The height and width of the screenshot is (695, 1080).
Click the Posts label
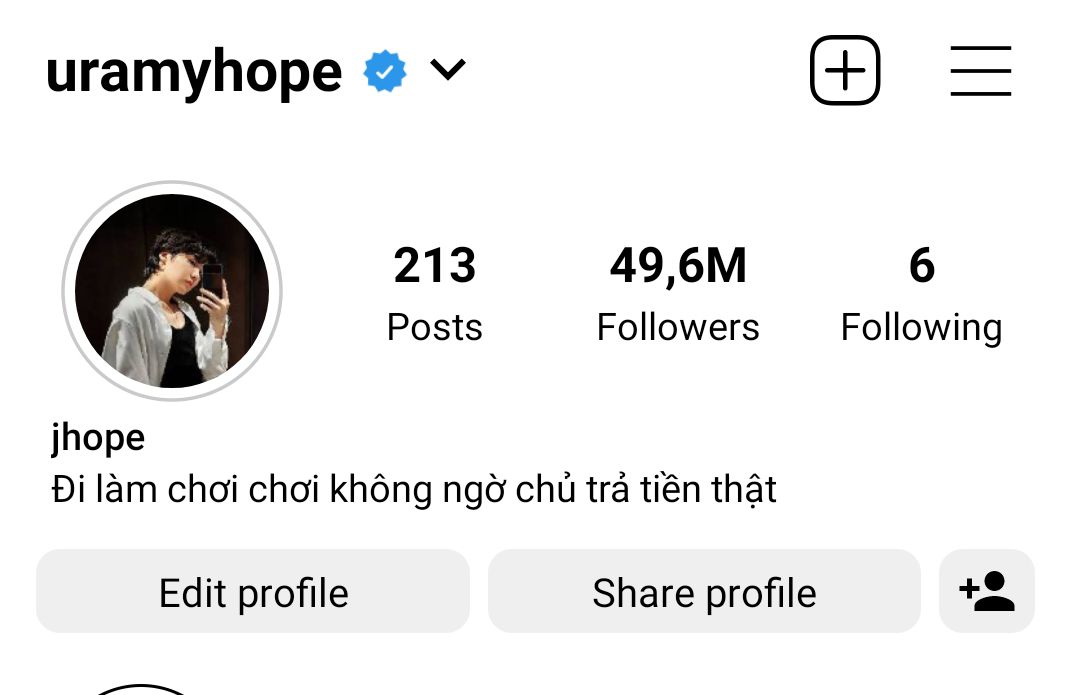tap(435, 327)
